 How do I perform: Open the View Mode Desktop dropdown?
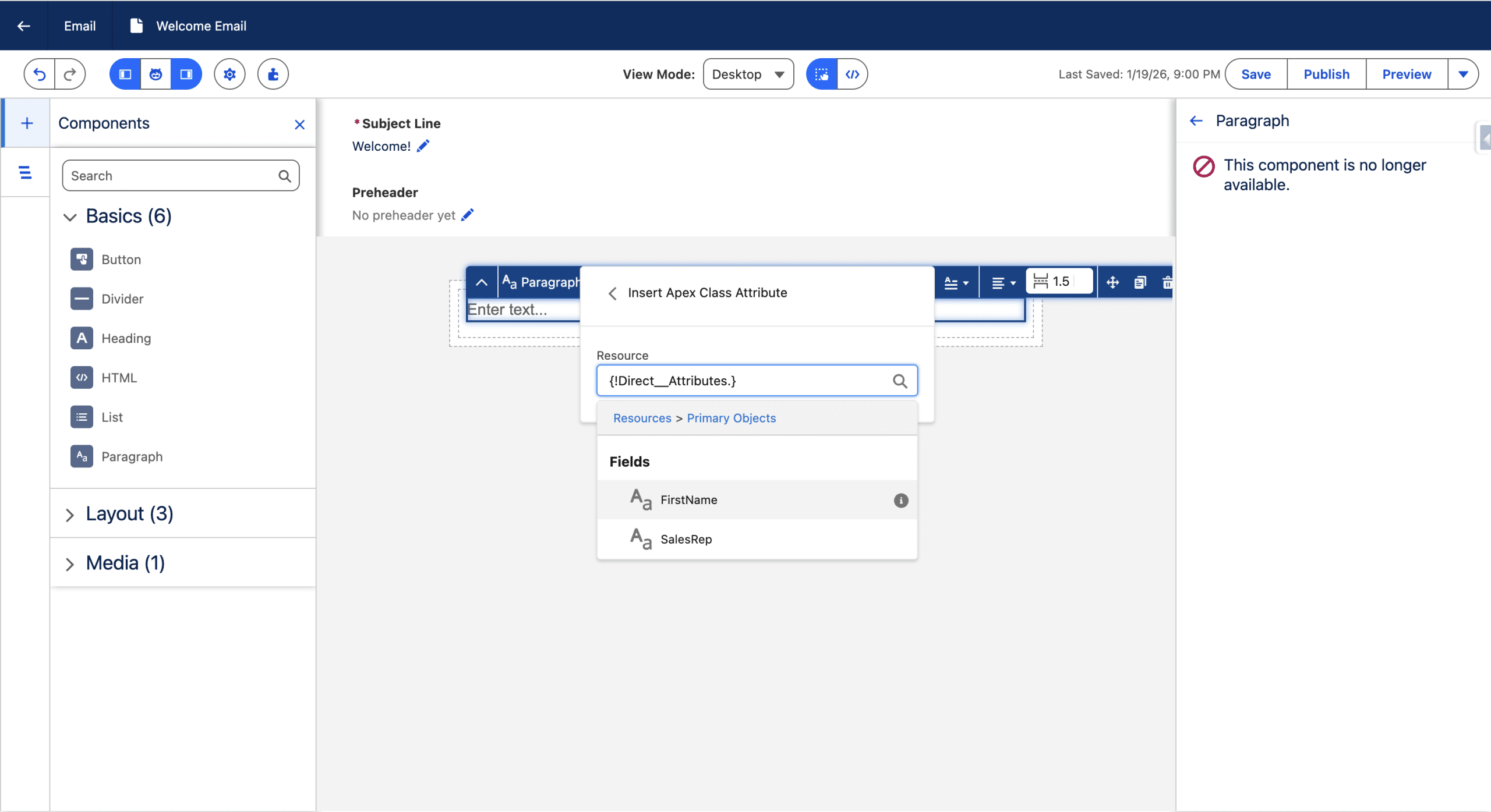[748, 74]
